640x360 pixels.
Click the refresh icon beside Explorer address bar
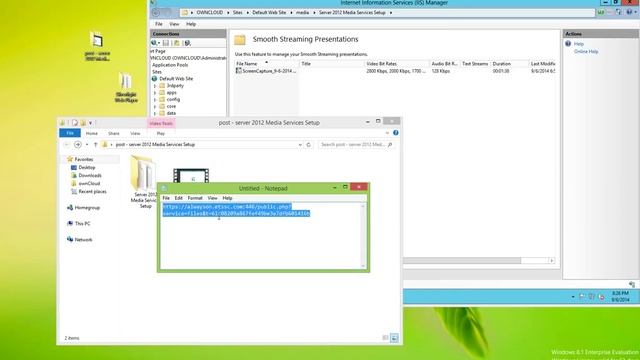click(309, 144)
